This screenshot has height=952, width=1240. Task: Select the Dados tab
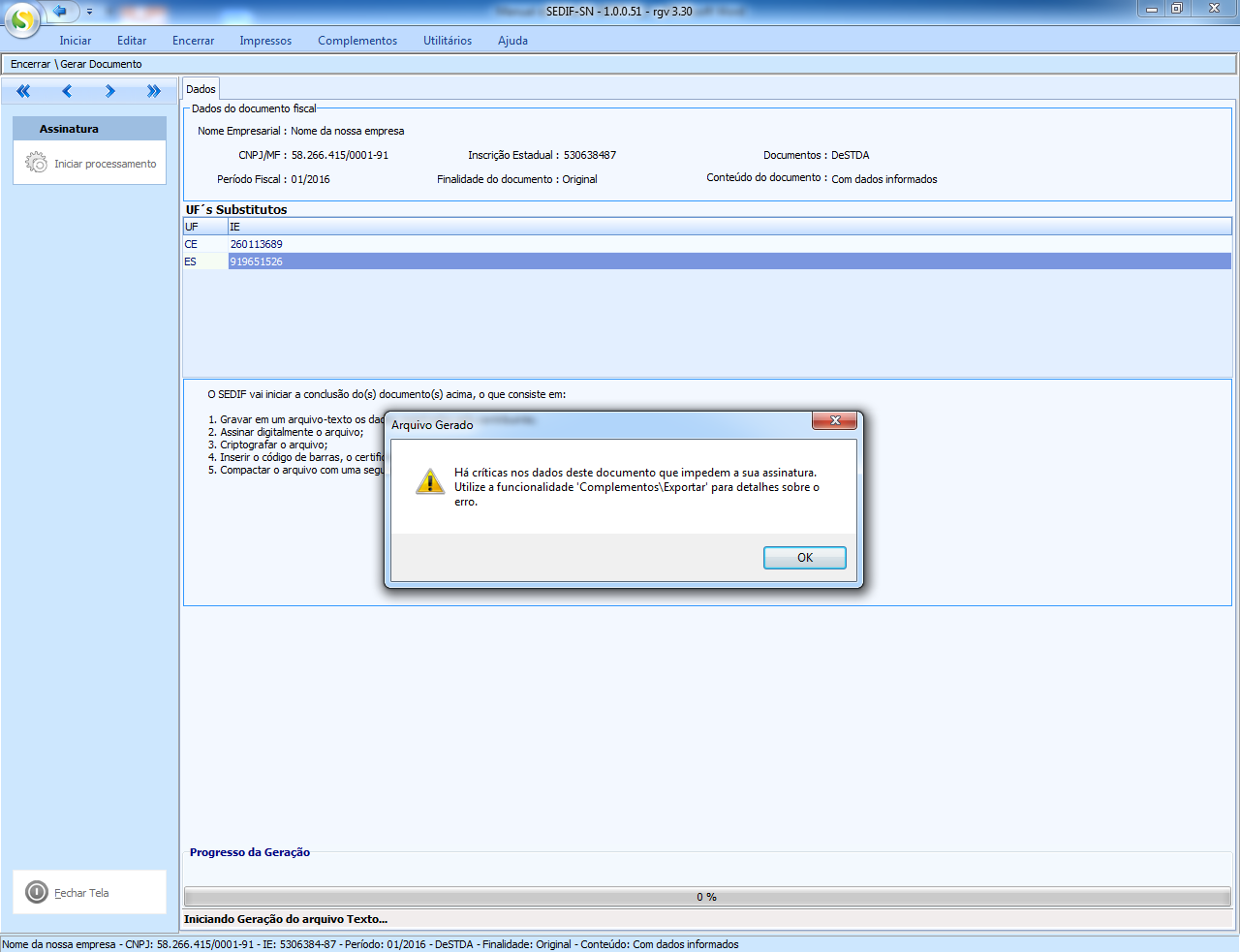click(201, 89)
